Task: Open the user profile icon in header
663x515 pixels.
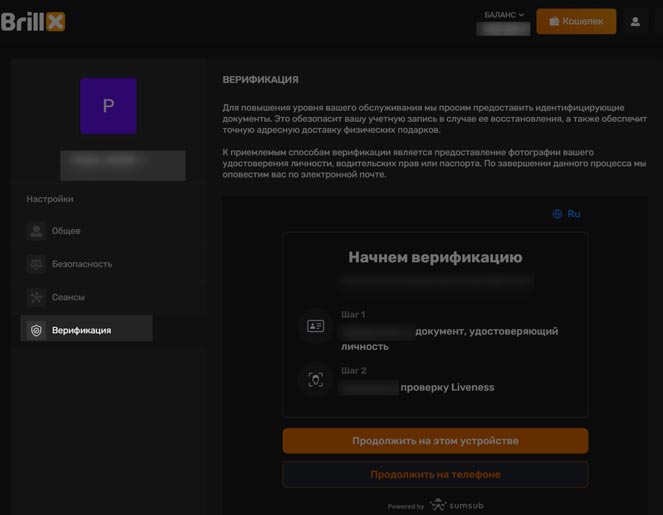Action: point(635,21)
